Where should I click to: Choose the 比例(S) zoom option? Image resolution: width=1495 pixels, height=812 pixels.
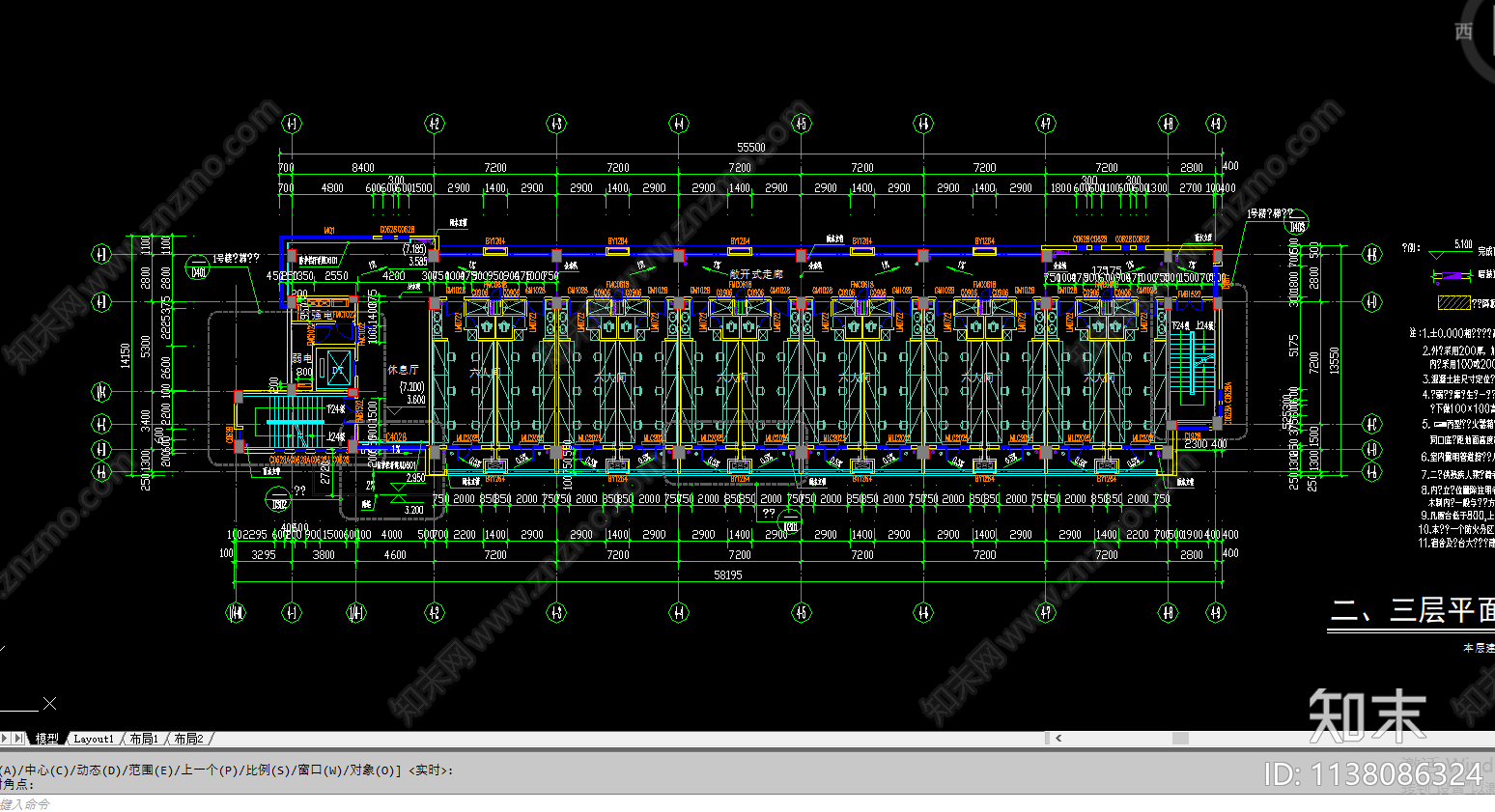(x=268, y=770)
